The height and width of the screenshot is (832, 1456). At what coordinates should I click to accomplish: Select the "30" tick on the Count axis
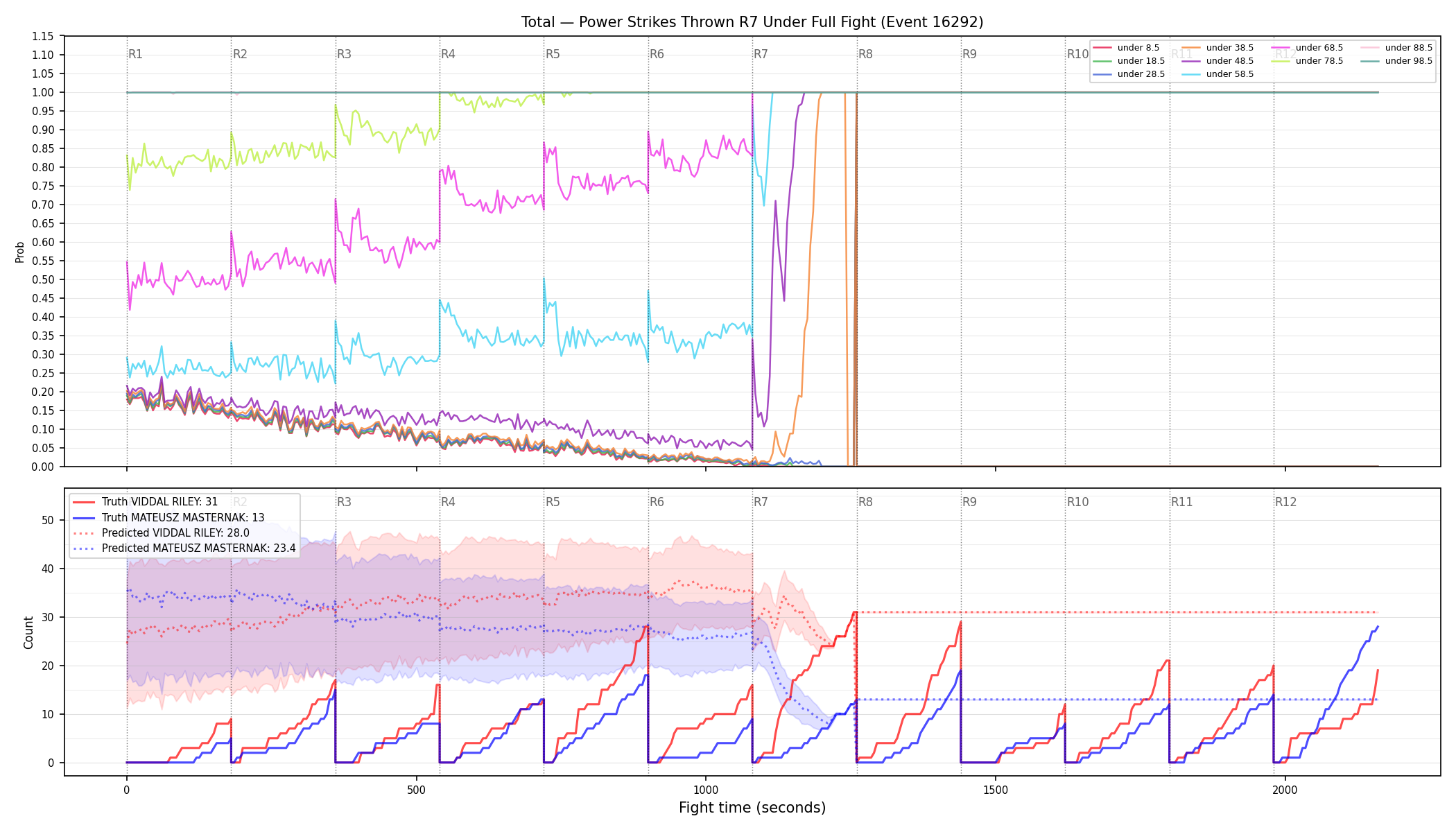click(x=48, y=617)
